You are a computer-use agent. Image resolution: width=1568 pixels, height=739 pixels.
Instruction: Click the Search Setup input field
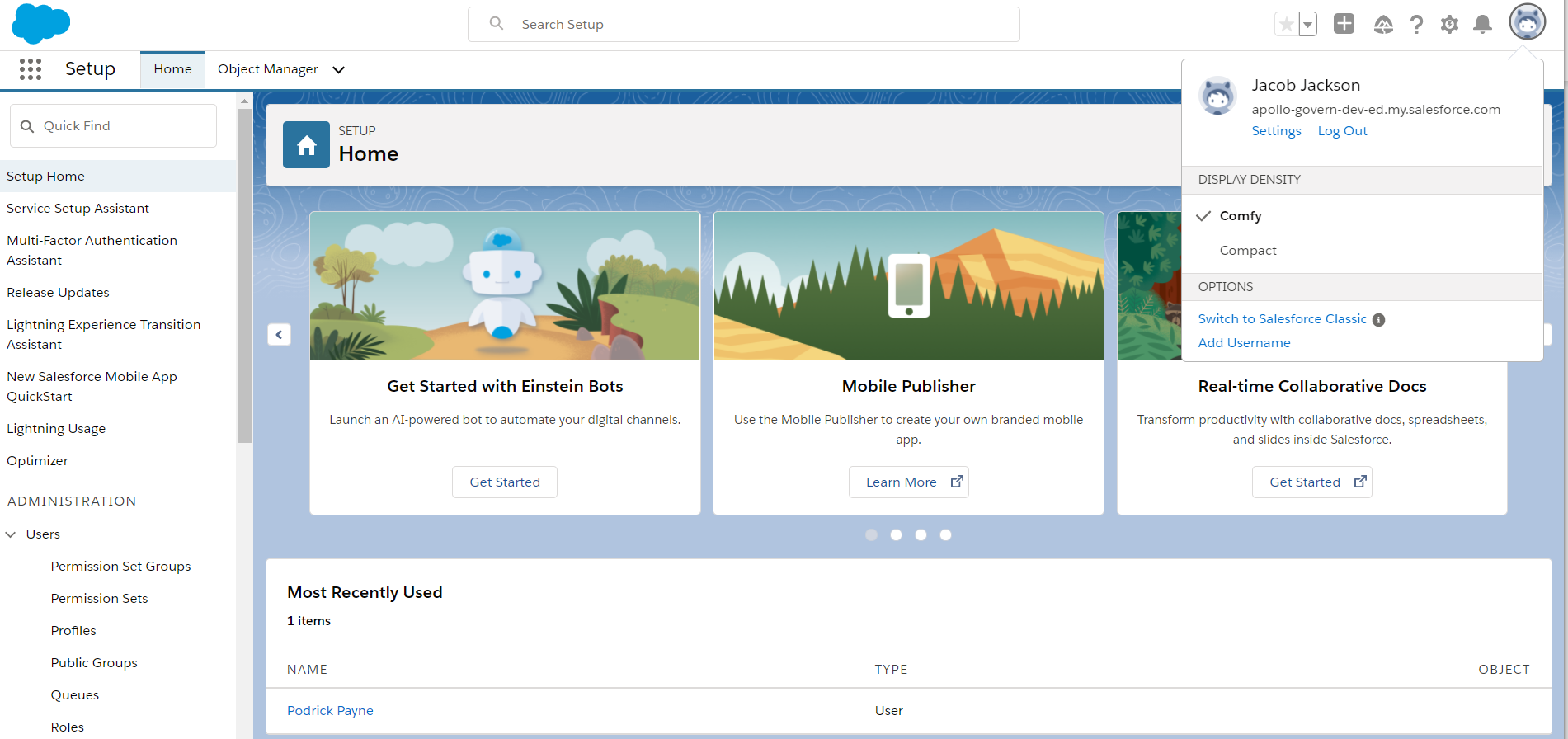744,25
